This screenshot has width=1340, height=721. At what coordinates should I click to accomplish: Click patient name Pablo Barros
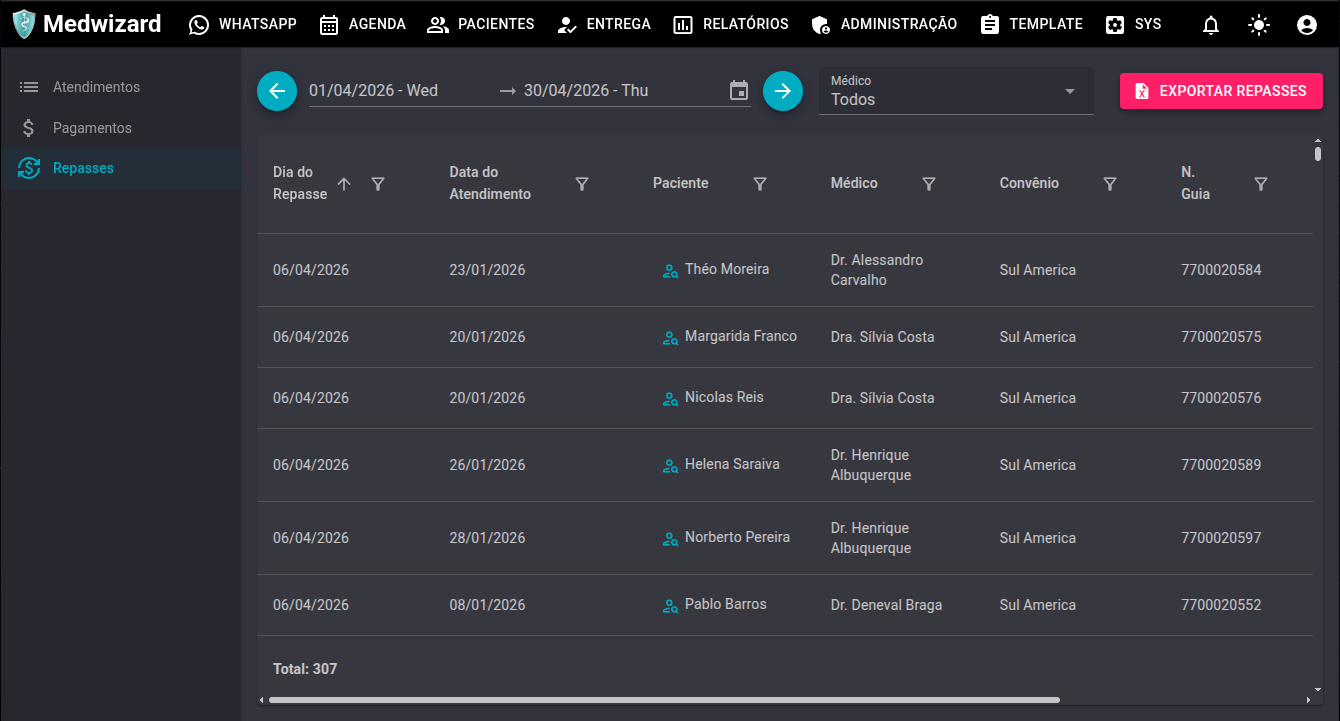tap(726, 604)
